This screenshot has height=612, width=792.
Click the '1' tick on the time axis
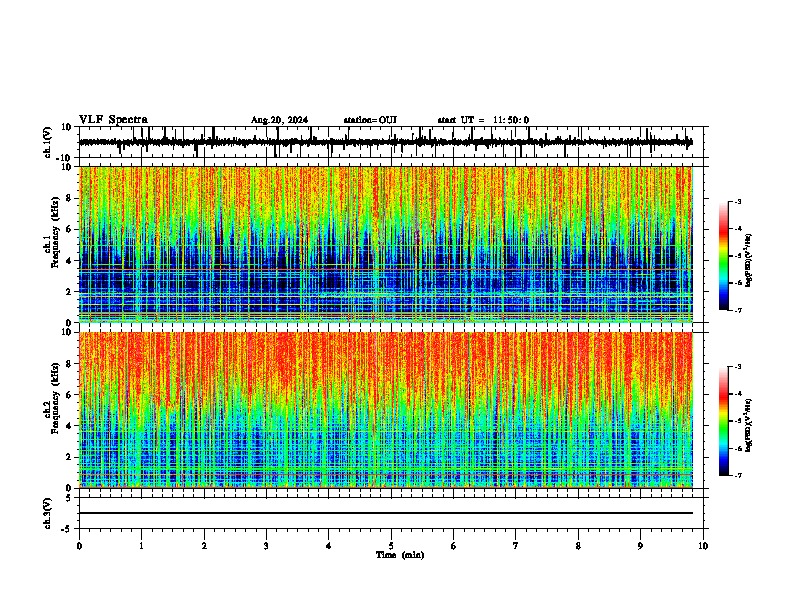pyautogui.click(x=141, y=546)
